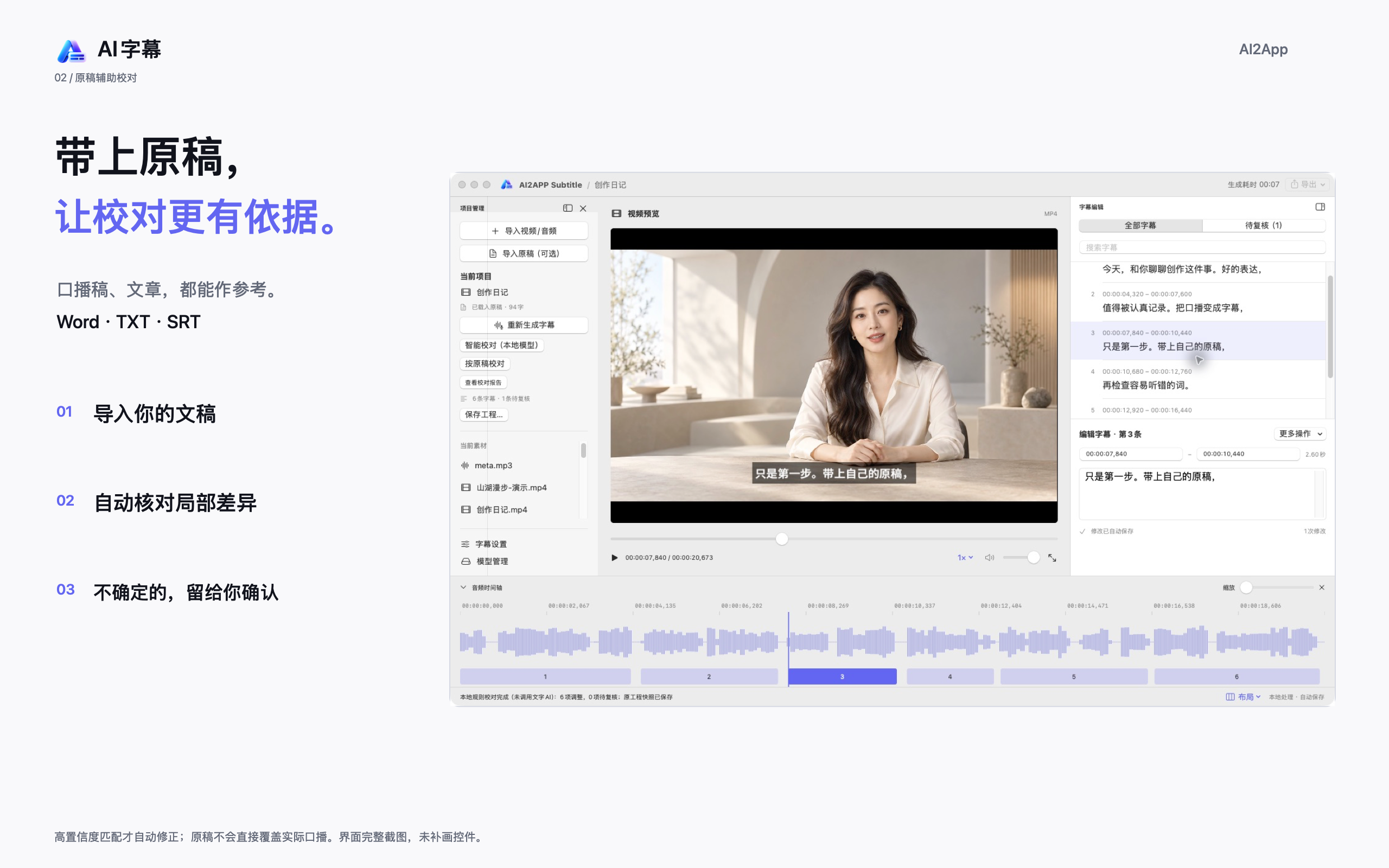Click the 按原稿校对 button
This screenshot has width=1389, height=868.
(x=485, y=363)
